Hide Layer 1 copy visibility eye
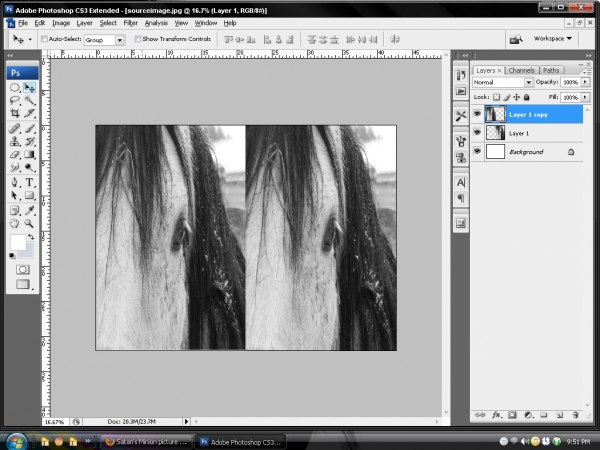Image resolution: width=600 pixels, height=450 pixels. click(477, 114)
